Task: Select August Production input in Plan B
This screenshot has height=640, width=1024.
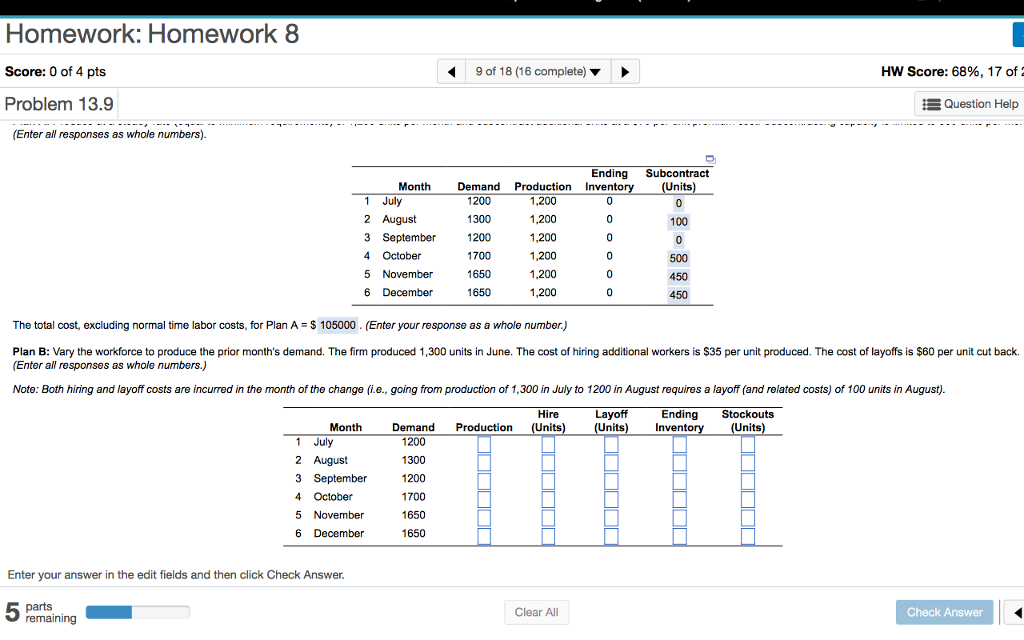Action: (x=484, y=462)
